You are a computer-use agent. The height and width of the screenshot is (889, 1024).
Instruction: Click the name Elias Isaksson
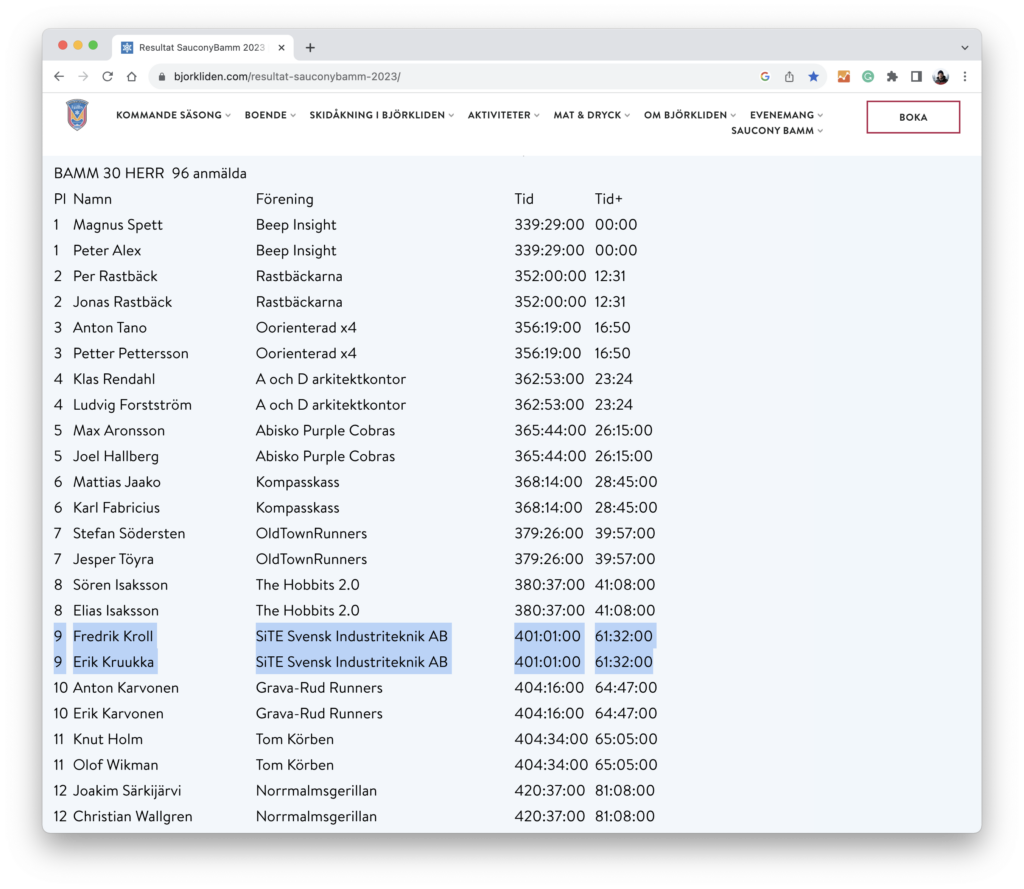click(116, 611)
